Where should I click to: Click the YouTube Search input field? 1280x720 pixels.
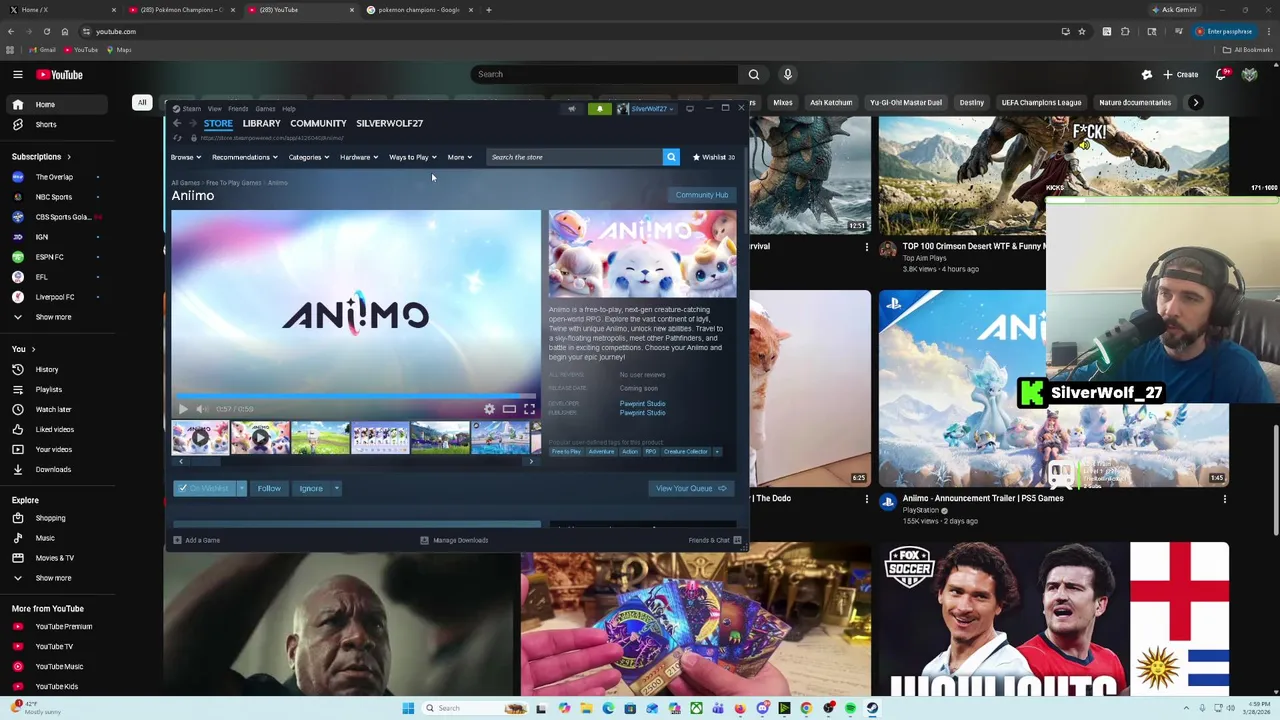[605, 74]
